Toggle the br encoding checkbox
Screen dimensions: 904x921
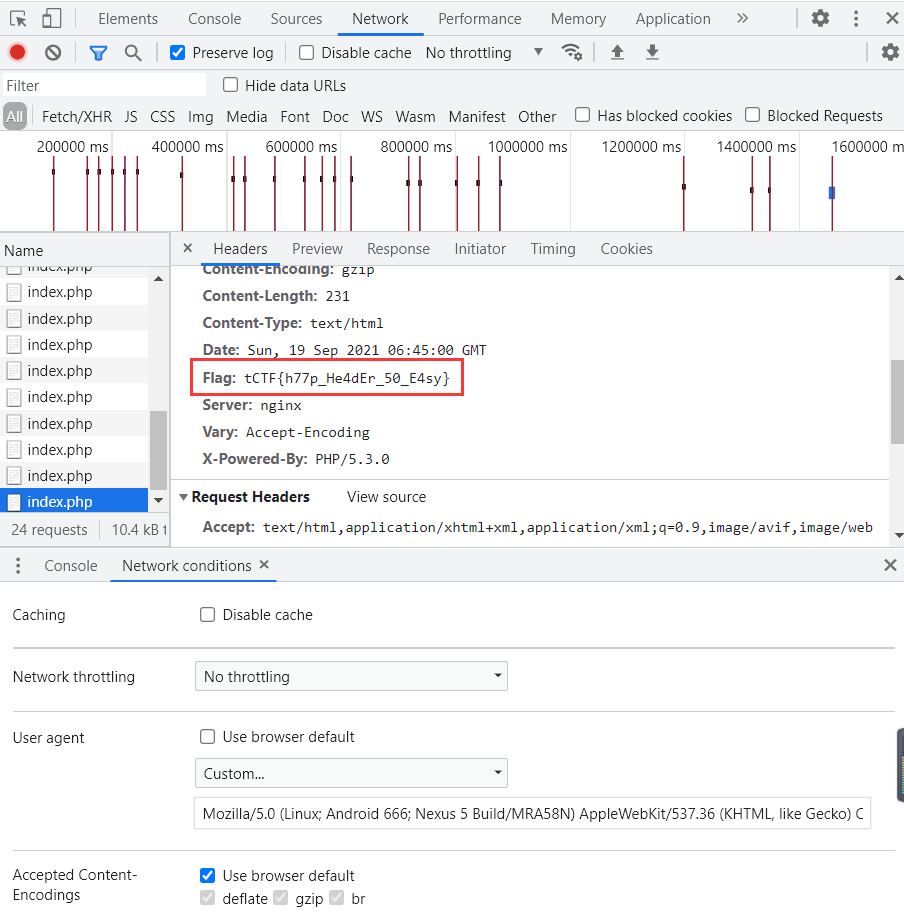(x=337, y=898)
